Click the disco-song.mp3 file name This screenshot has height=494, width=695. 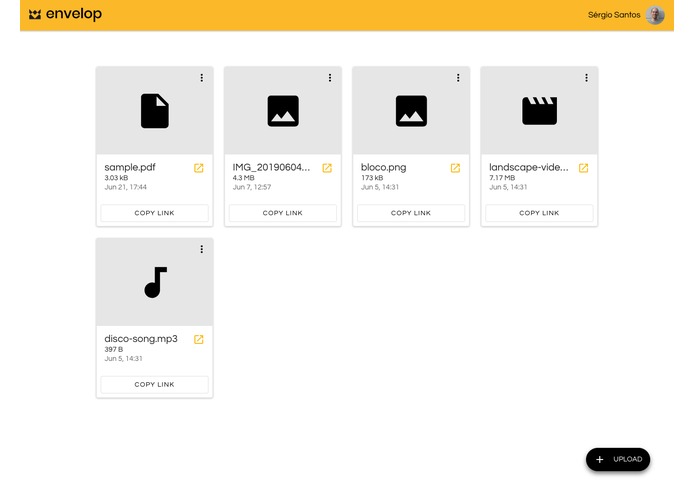point(141,339)
